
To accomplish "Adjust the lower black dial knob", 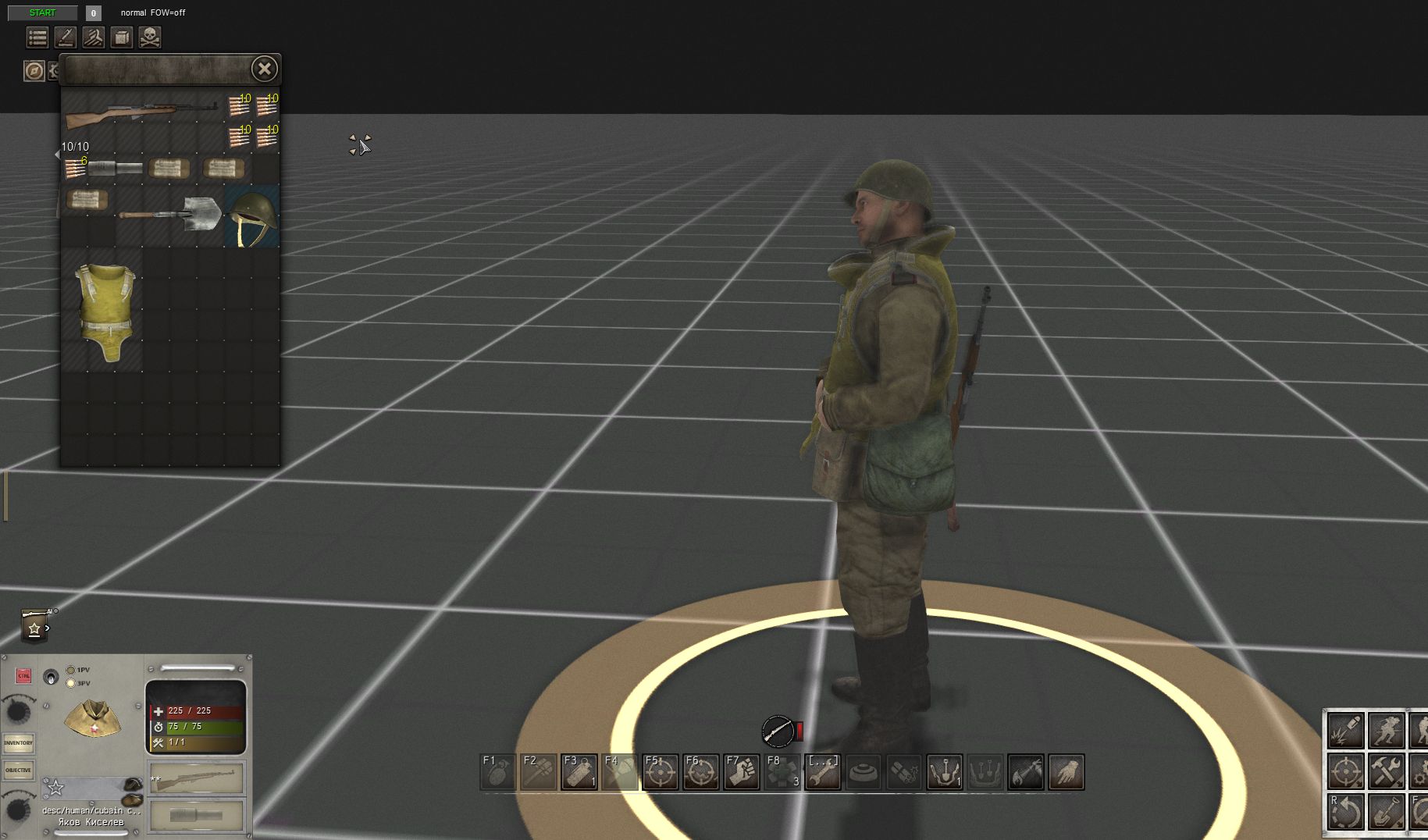I will tap(16, 808).
